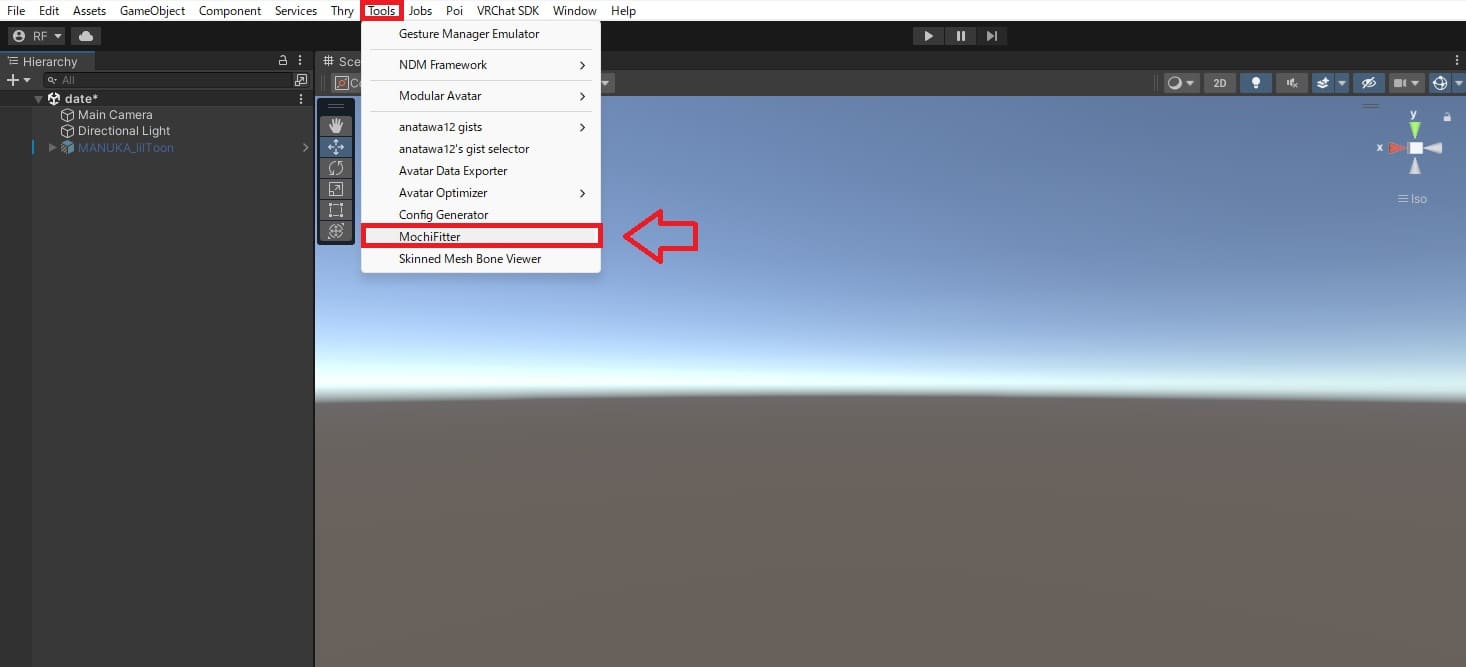Select the combined Transform tool
Image resolution: width=1466 pixels, height=667 pixels.
click(336, 231)
